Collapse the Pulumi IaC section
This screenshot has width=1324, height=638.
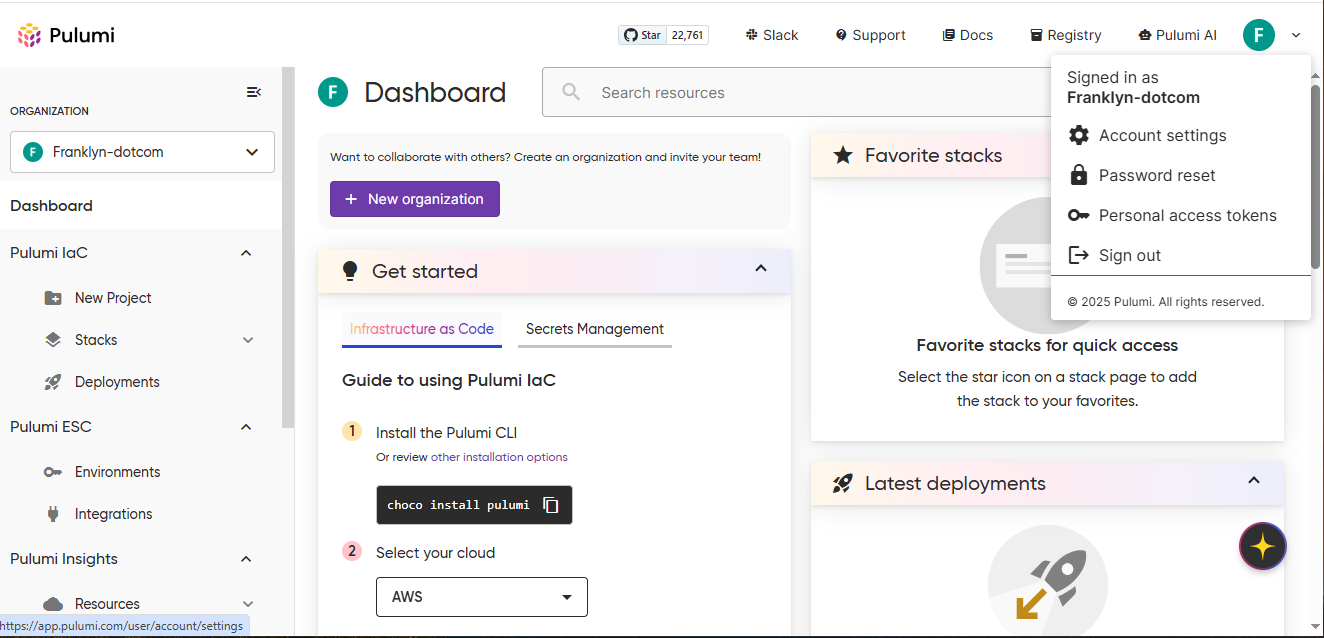tap(246, 253)
